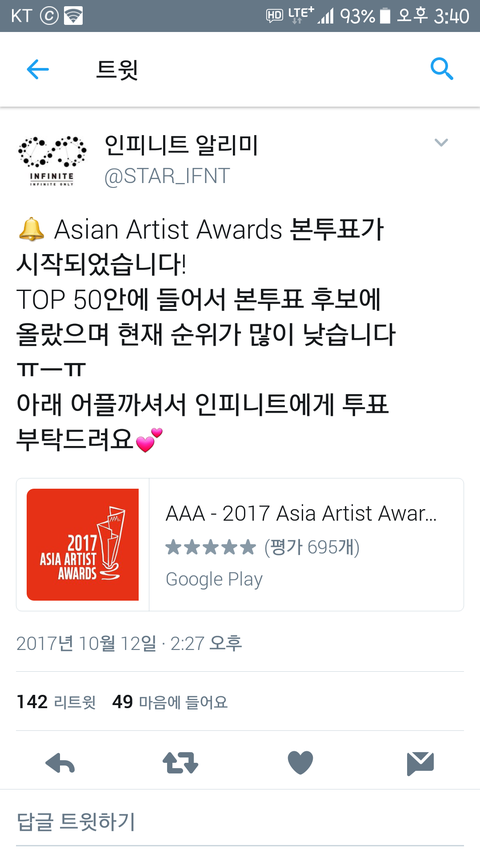Open 인피니트 알리미 profile name
The width and height of the screenshot is (480, 853).
[x=181, y=145]
